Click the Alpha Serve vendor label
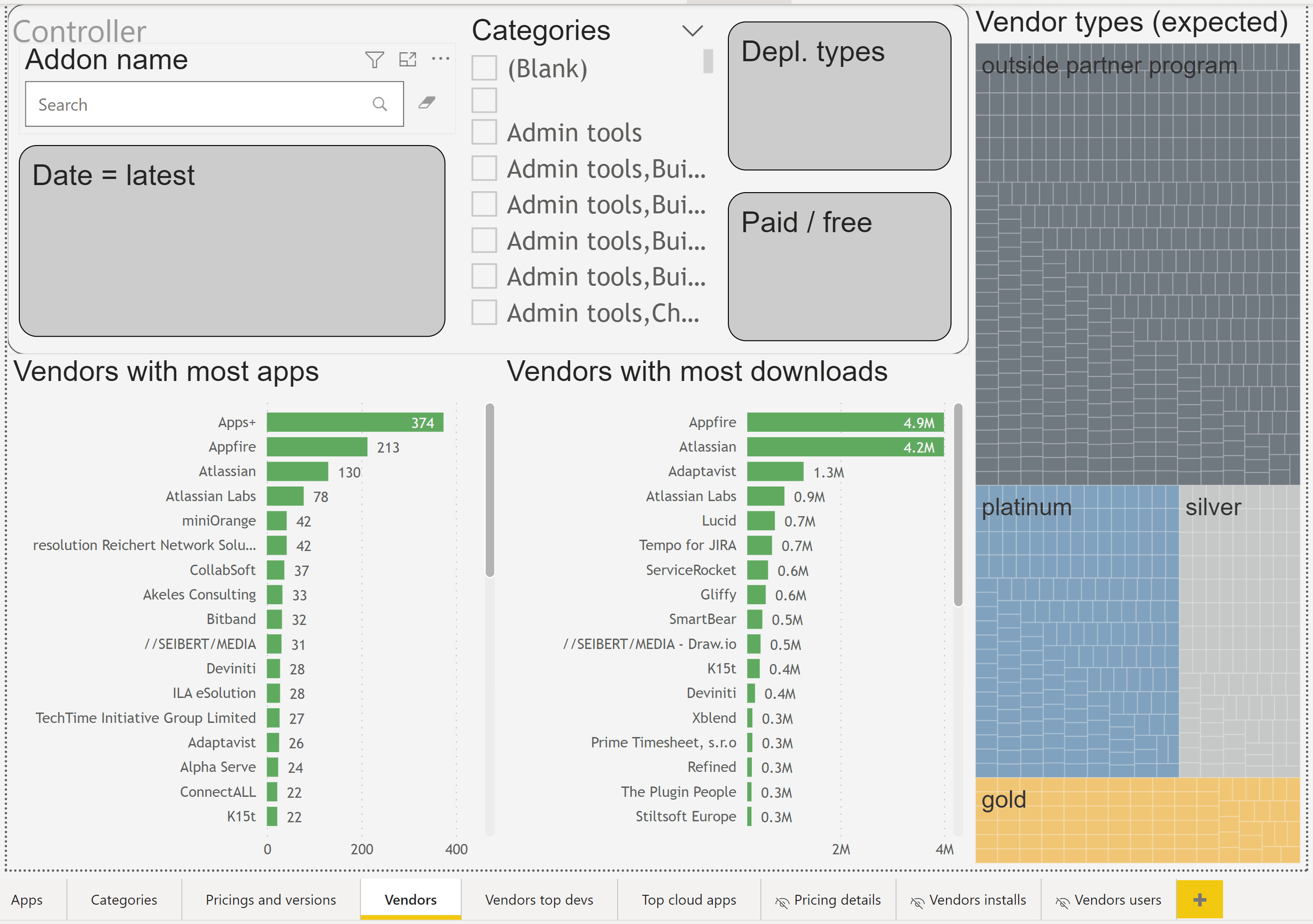 point(217,767)
